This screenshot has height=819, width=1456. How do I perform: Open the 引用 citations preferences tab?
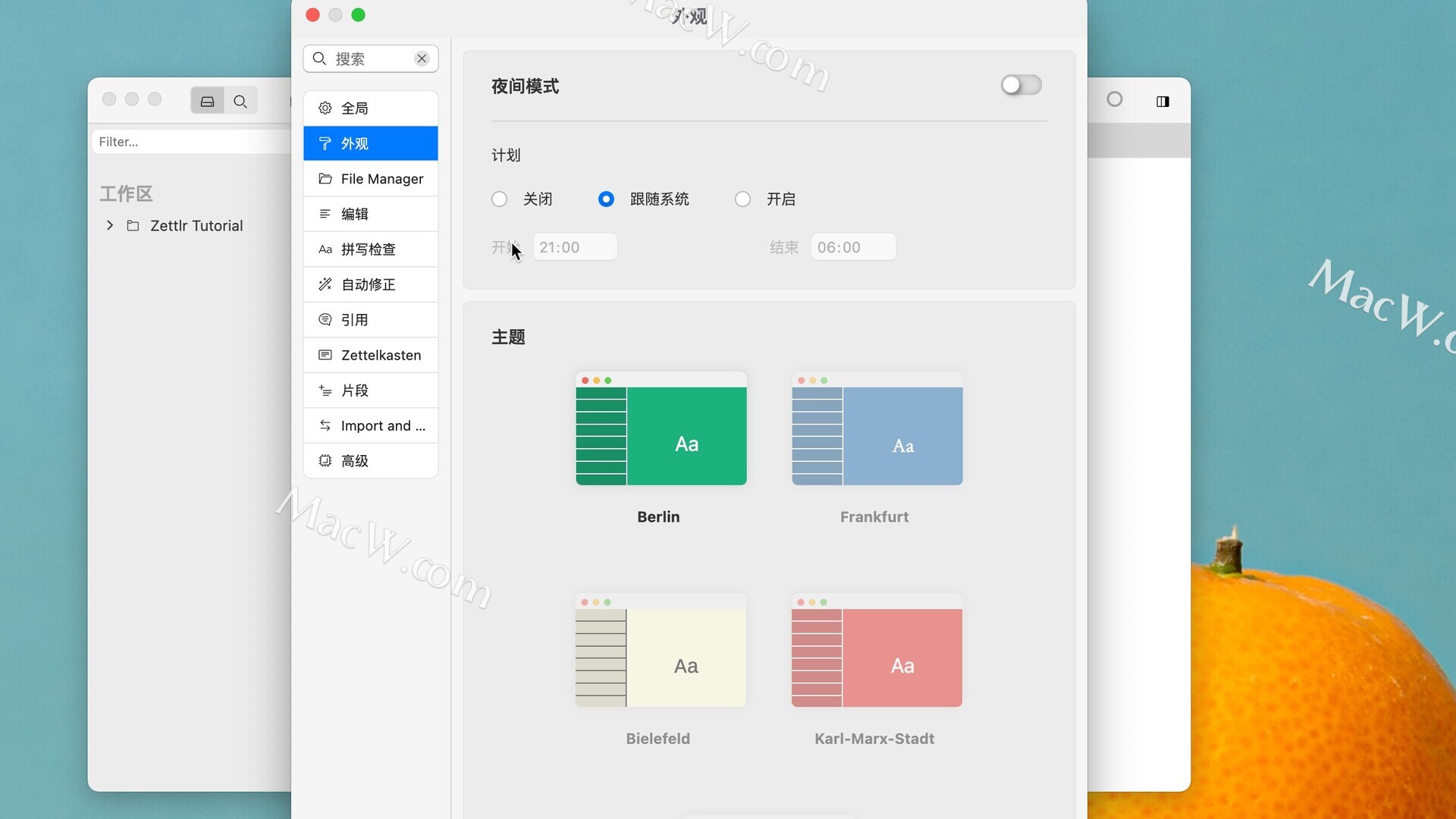pyautogui.click(x=371, y=320)
